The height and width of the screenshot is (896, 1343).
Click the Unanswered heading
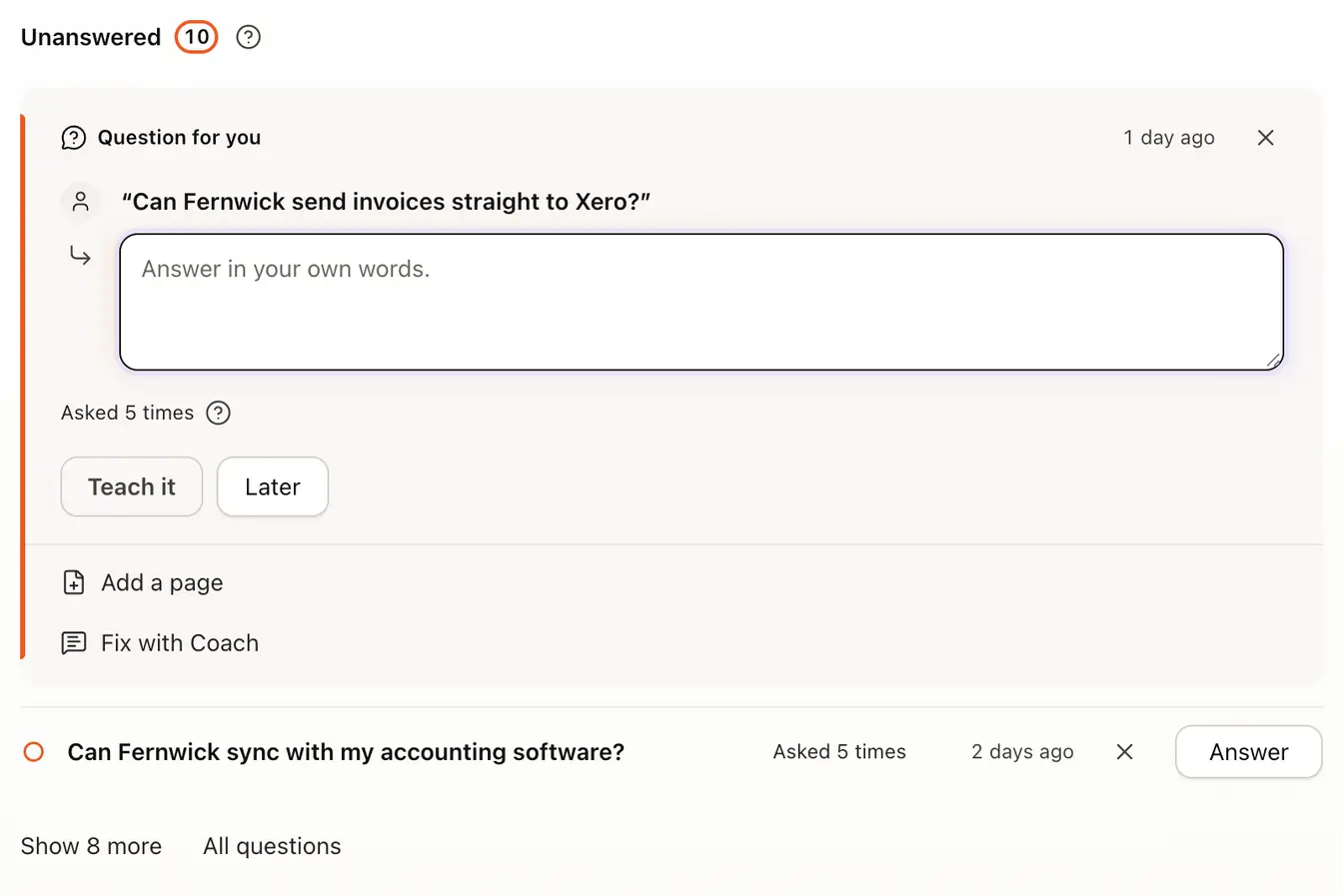click(x=91, y=37)
